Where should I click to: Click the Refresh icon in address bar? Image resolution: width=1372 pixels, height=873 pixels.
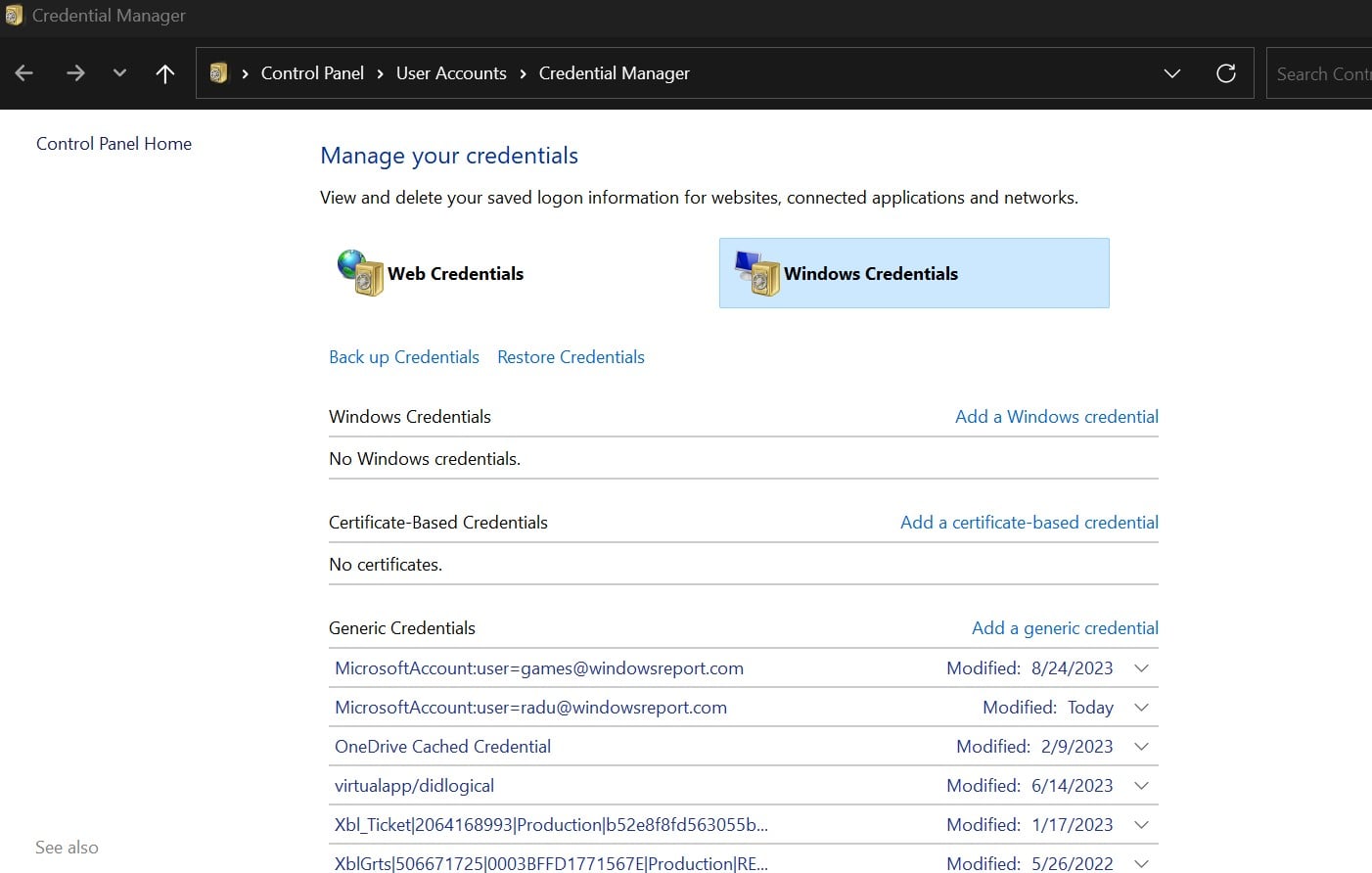click(x=1225, y=73)
